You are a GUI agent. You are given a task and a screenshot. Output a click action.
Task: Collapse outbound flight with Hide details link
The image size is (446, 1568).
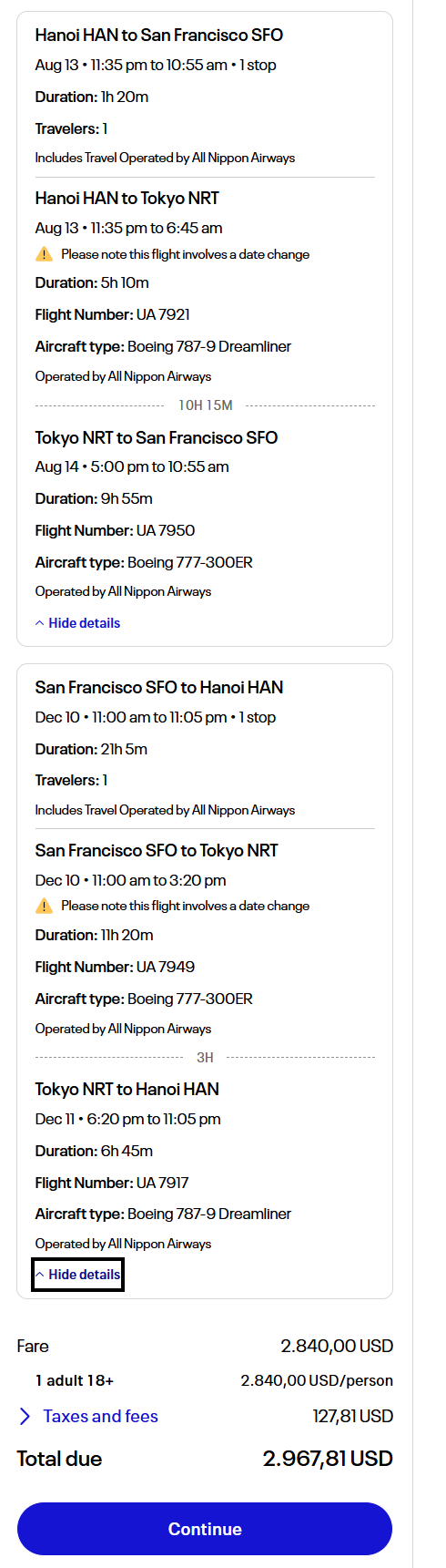[x=77, y=623]
